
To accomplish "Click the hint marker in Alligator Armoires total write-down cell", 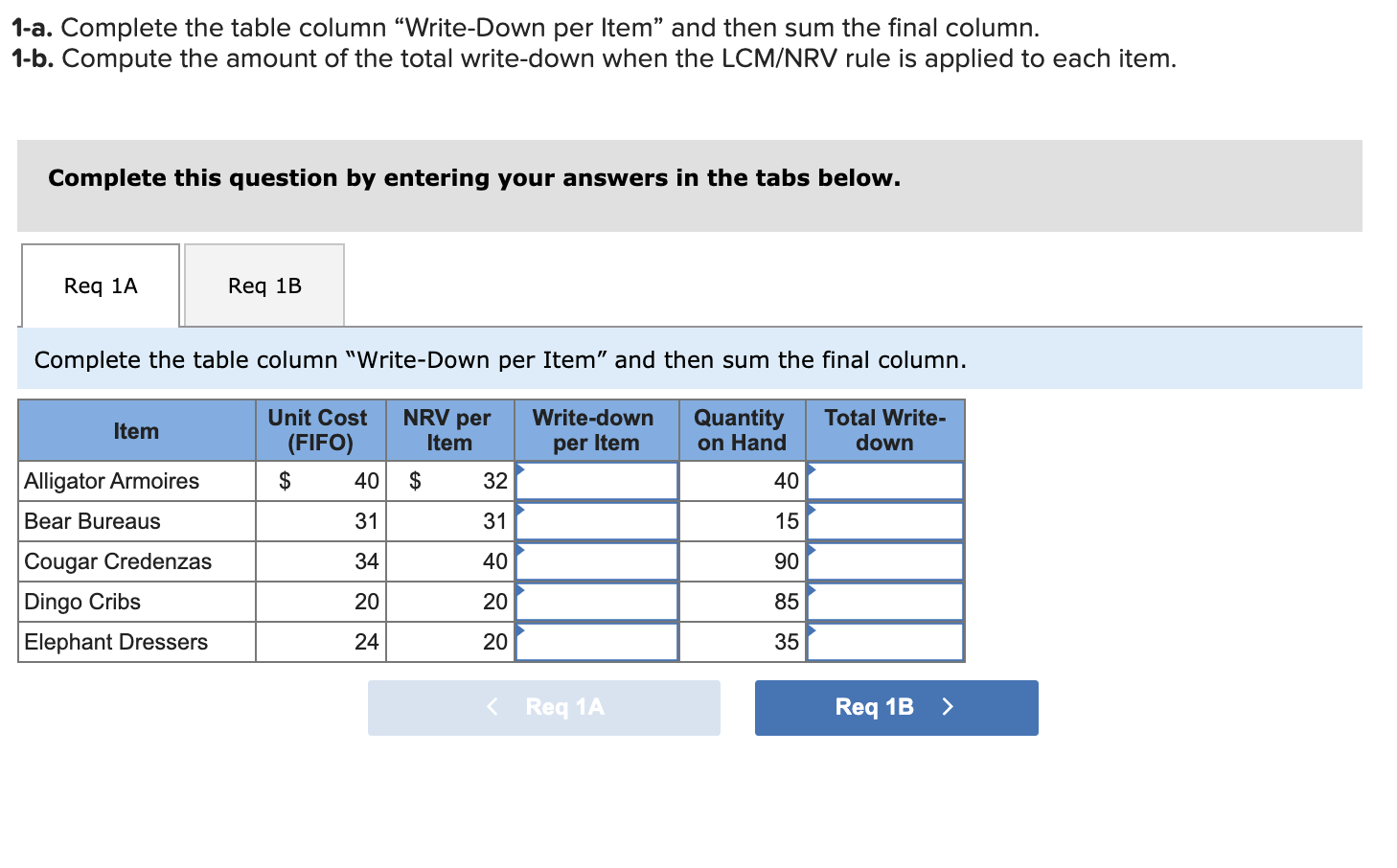I will 812,469.
